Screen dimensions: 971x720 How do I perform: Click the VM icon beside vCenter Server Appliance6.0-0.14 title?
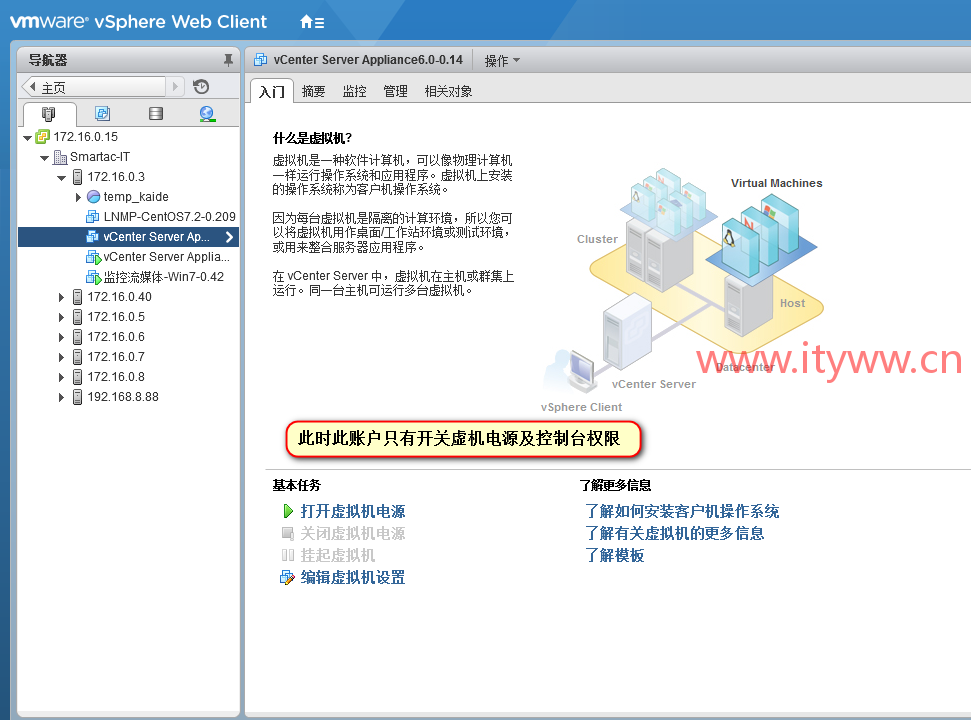pos(261,60)
